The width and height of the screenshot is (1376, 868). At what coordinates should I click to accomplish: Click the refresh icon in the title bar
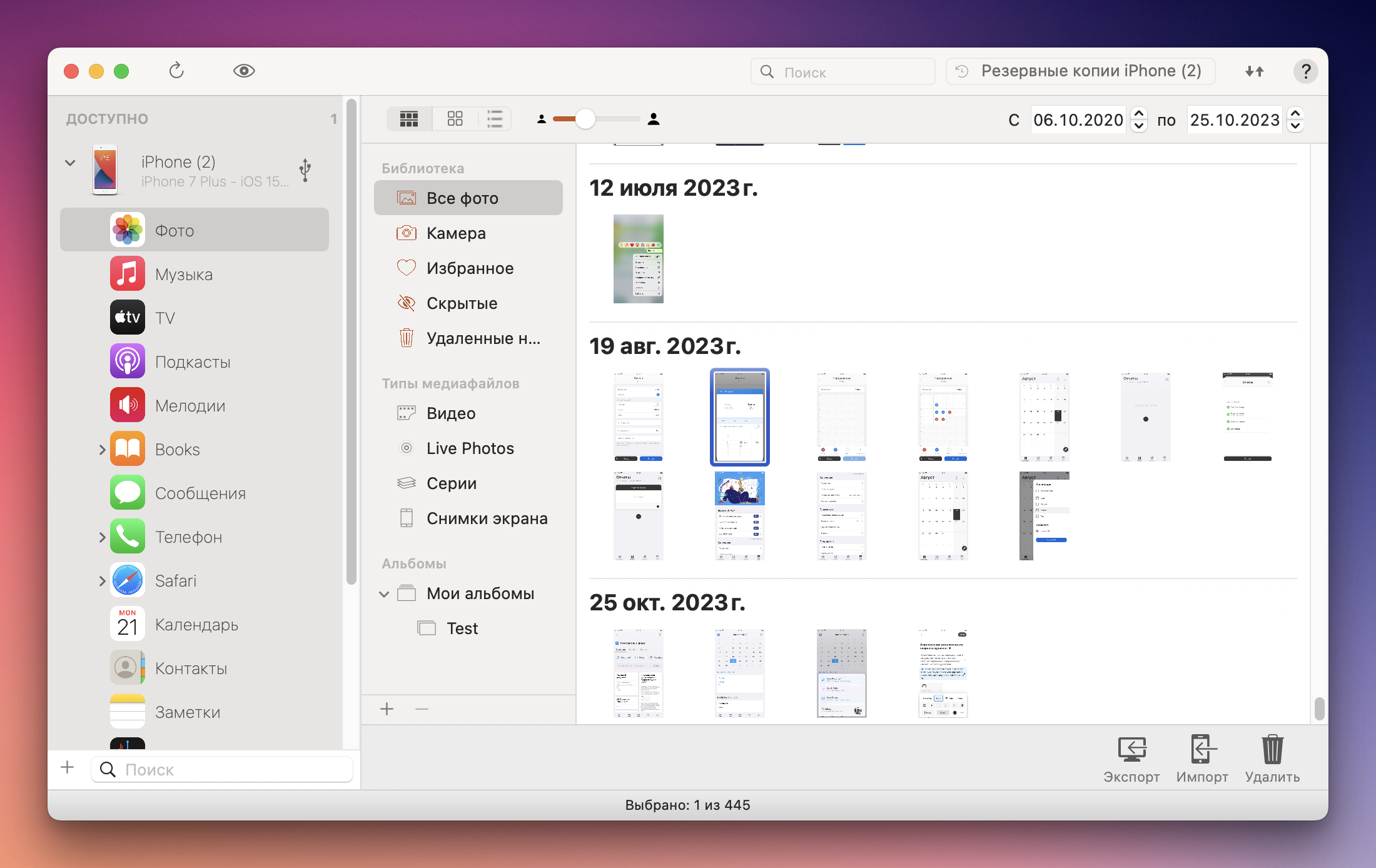[176, 71]
